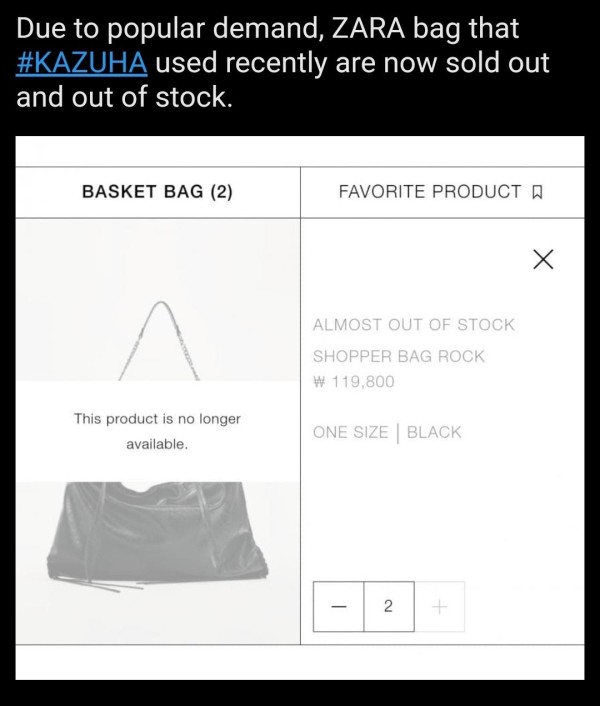
Task: Click the bookmark icon beside Favorite Product
Action: click(x=537, y=193)
